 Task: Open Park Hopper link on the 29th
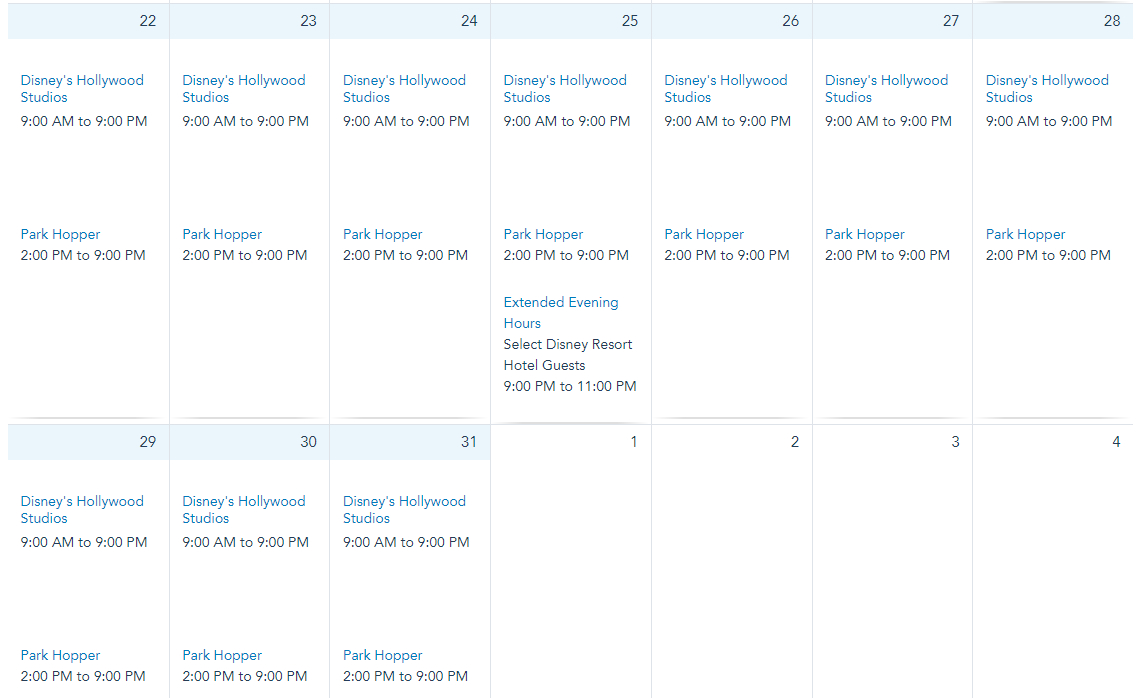(60, 655)
